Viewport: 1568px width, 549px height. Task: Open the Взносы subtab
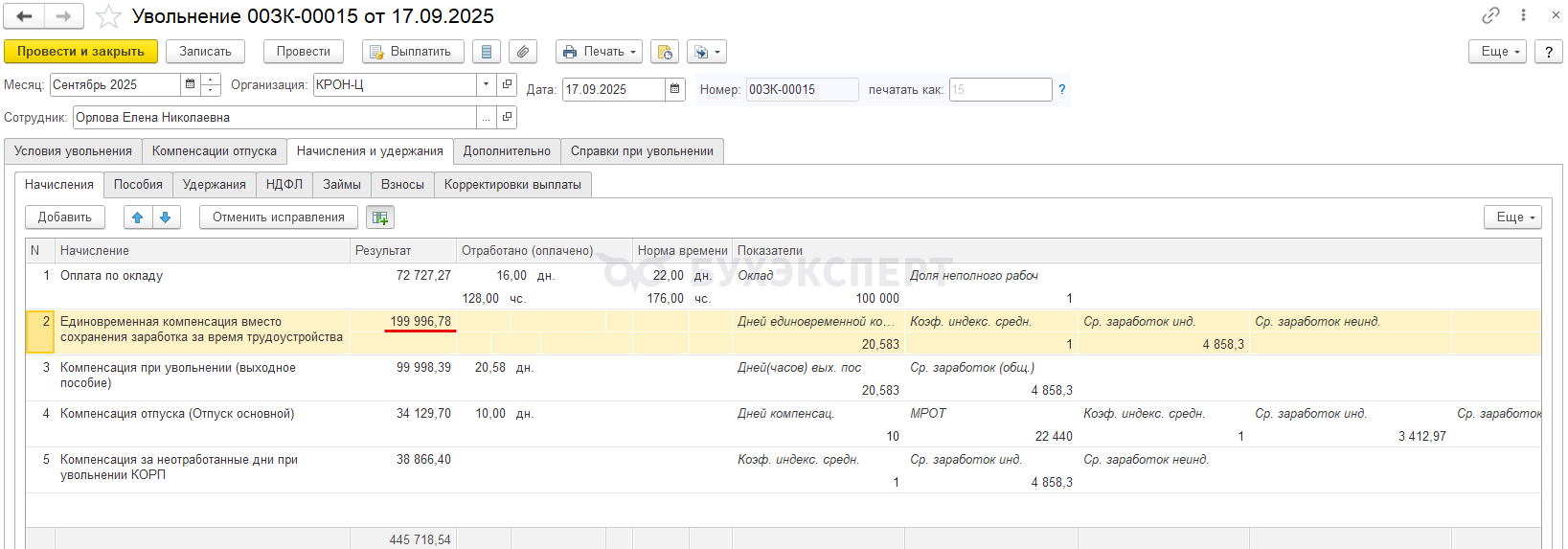tap(402, 185)
